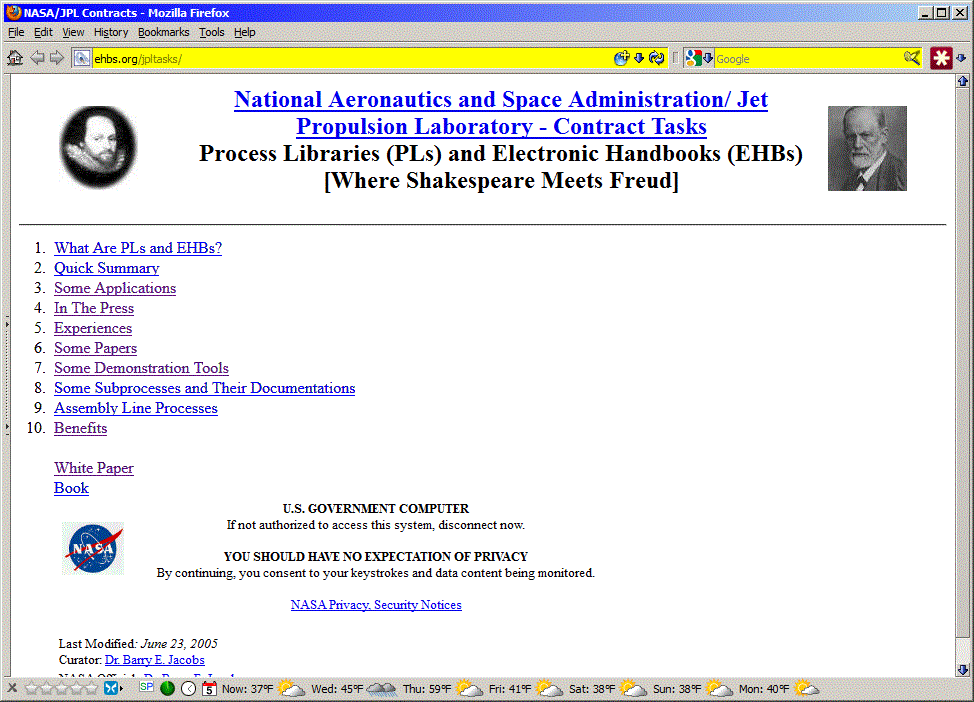Open the Experiences link

coord(93,328)
